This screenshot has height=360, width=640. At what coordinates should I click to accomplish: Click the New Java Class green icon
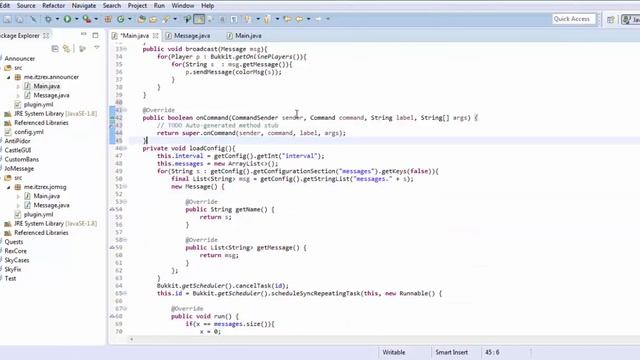pos(120,19)
